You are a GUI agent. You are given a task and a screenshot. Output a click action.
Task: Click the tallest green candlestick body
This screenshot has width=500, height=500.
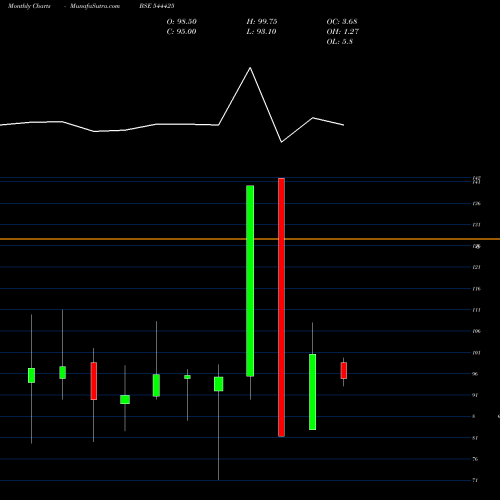[x=250, y=281]
